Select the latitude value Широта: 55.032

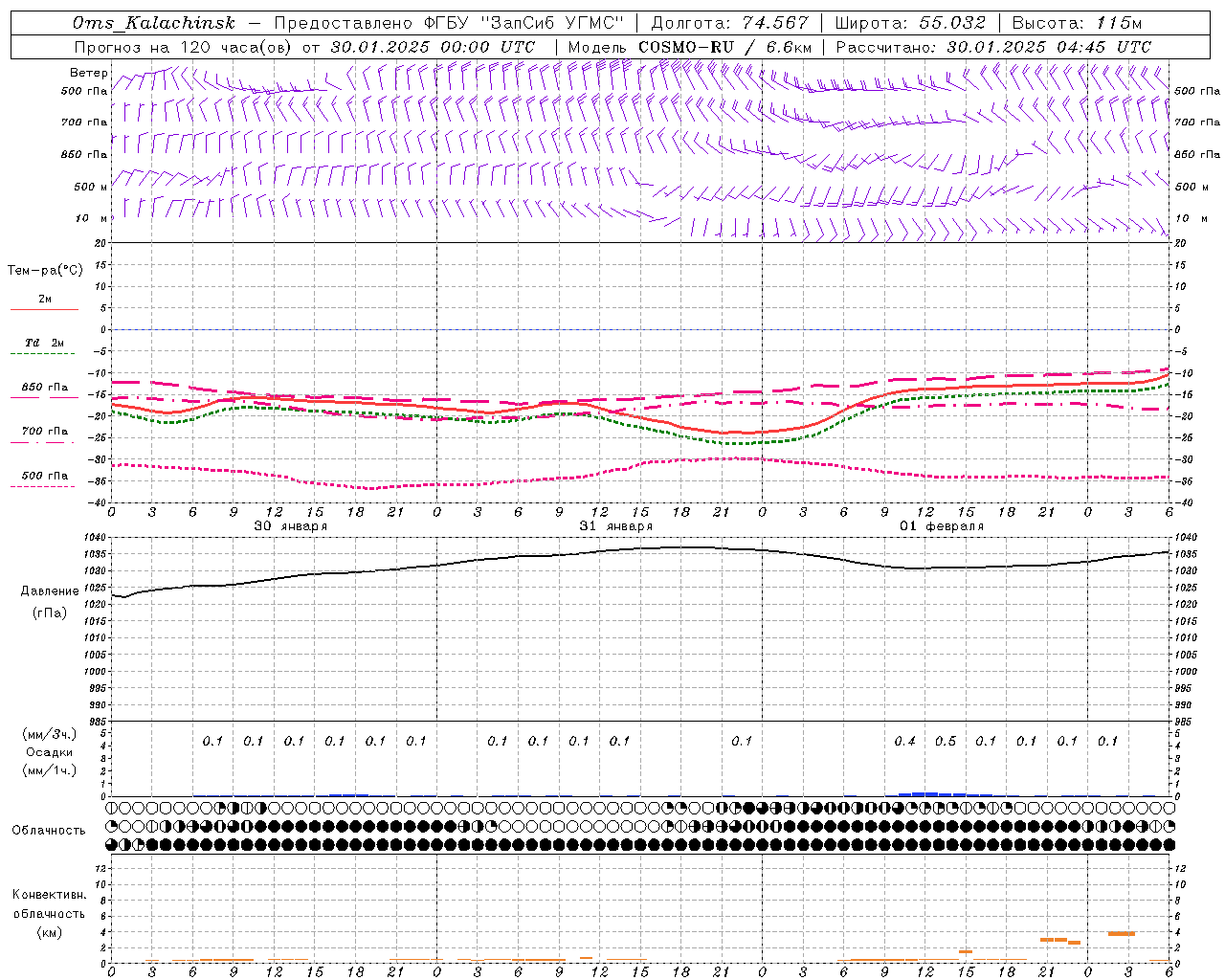pos(910,23)
